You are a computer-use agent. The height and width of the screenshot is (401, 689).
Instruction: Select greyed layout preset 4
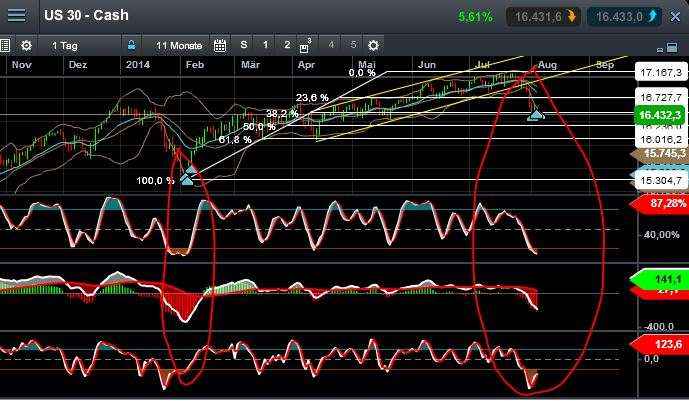coord(331,45)
